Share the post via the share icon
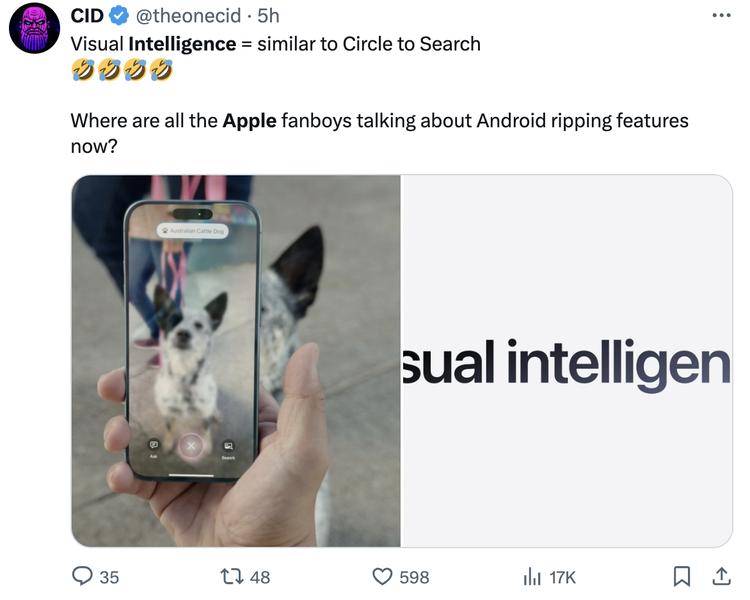Image resolution: width=750 pixels, height=600 pixels. click(720, 576)
